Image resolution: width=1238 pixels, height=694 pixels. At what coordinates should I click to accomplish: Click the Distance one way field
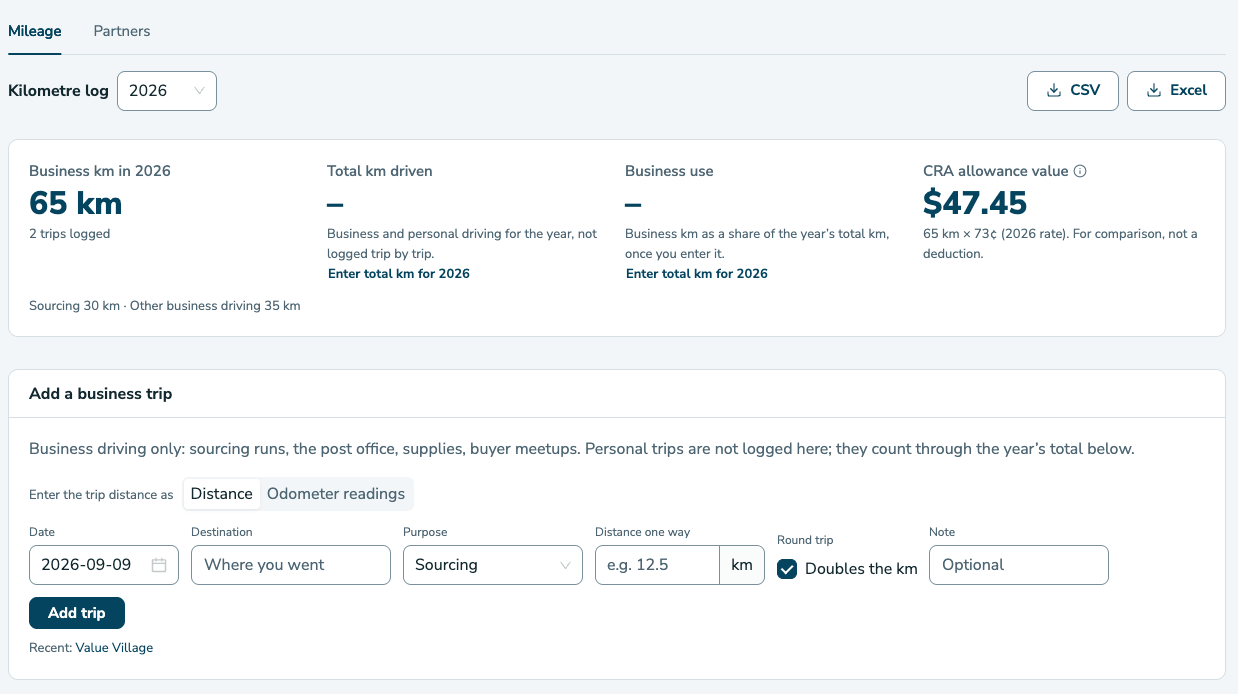coord(657,565)
